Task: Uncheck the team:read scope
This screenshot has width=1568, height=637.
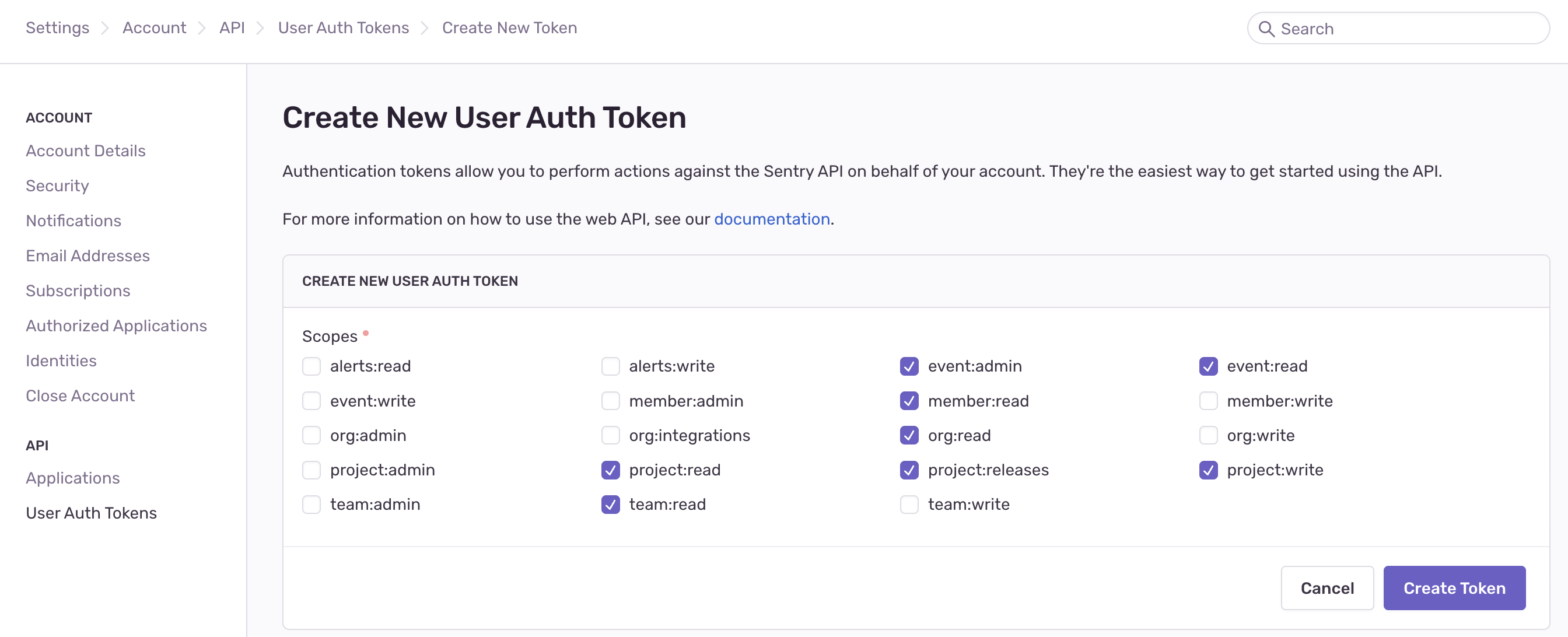Action: (x=610, y=504)
